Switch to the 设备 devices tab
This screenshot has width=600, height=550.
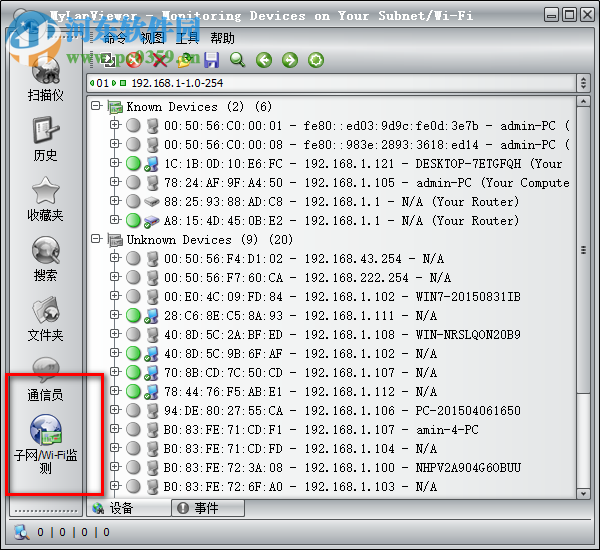click(x=129, y=508)
